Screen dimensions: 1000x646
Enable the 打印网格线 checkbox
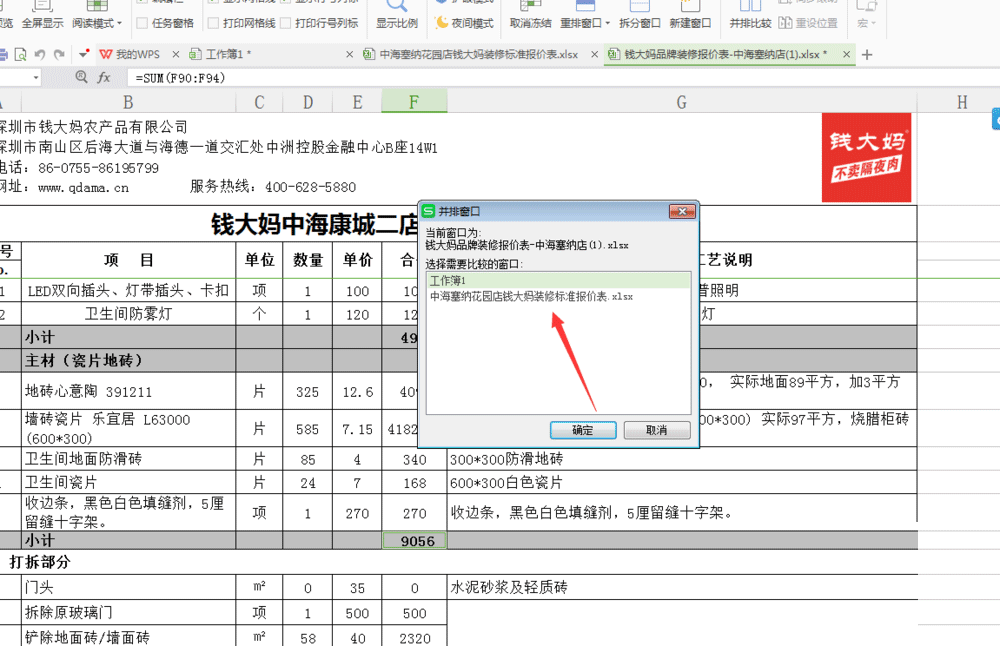(x=212, y=23)
